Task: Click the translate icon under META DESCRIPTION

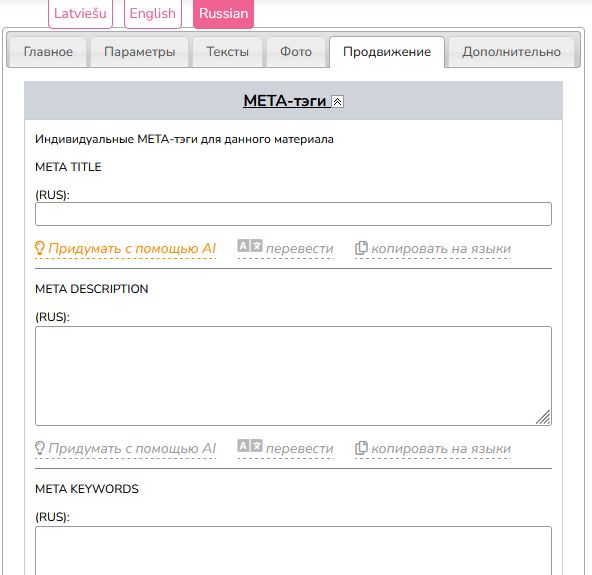Action: pyautogui.click(x=250, y=446)
